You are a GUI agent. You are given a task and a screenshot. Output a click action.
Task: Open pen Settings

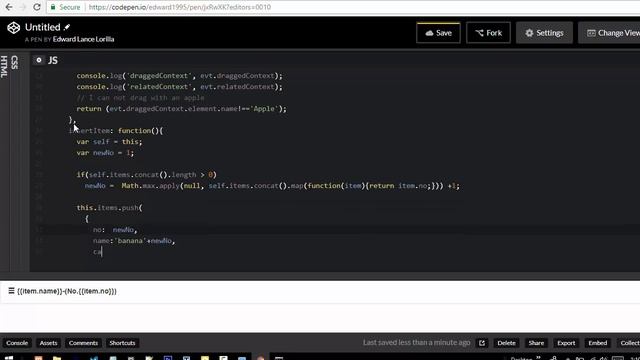tap(544, 33)
